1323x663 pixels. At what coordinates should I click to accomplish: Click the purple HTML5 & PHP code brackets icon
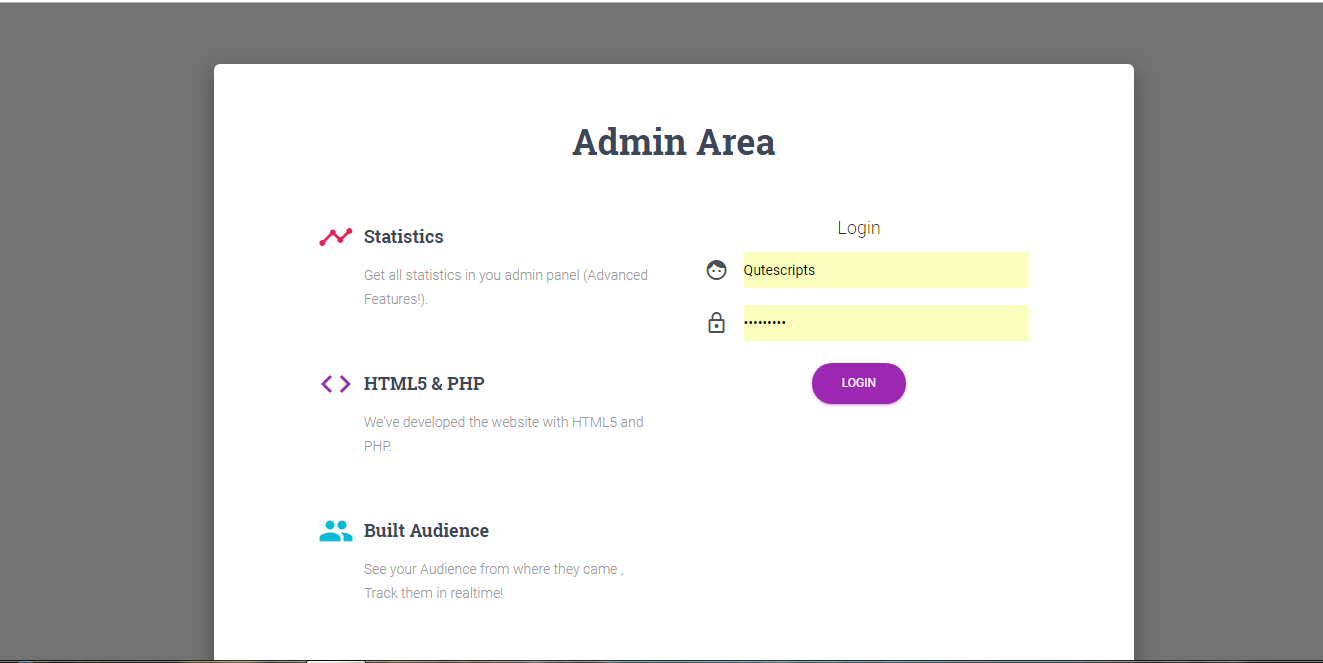336,384
